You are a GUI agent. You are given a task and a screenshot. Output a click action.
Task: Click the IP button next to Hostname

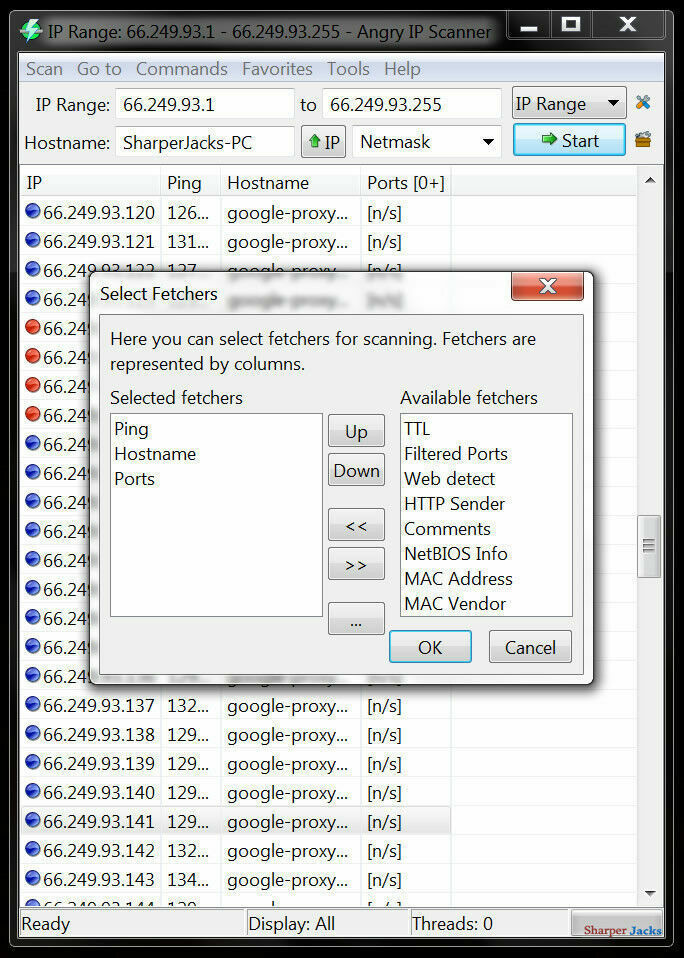[x=323, y=142]
